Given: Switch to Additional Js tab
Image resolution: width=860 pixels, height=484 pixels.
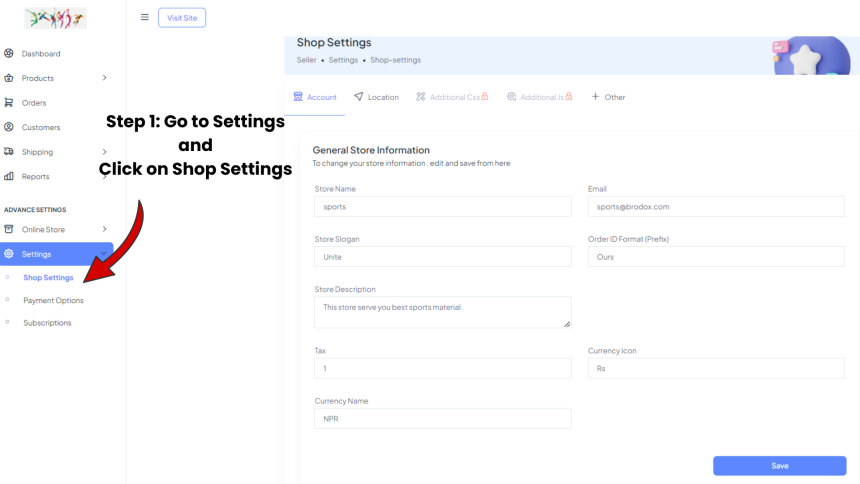Looking at the screenshot, I should click(540, 97).
